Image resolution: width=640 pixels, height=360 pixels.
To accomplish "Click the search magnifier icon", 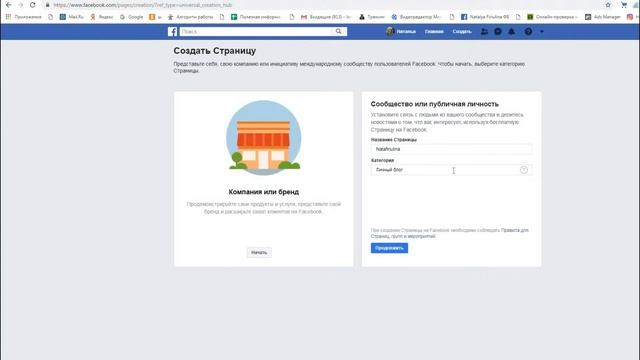I will coord(338,31).
